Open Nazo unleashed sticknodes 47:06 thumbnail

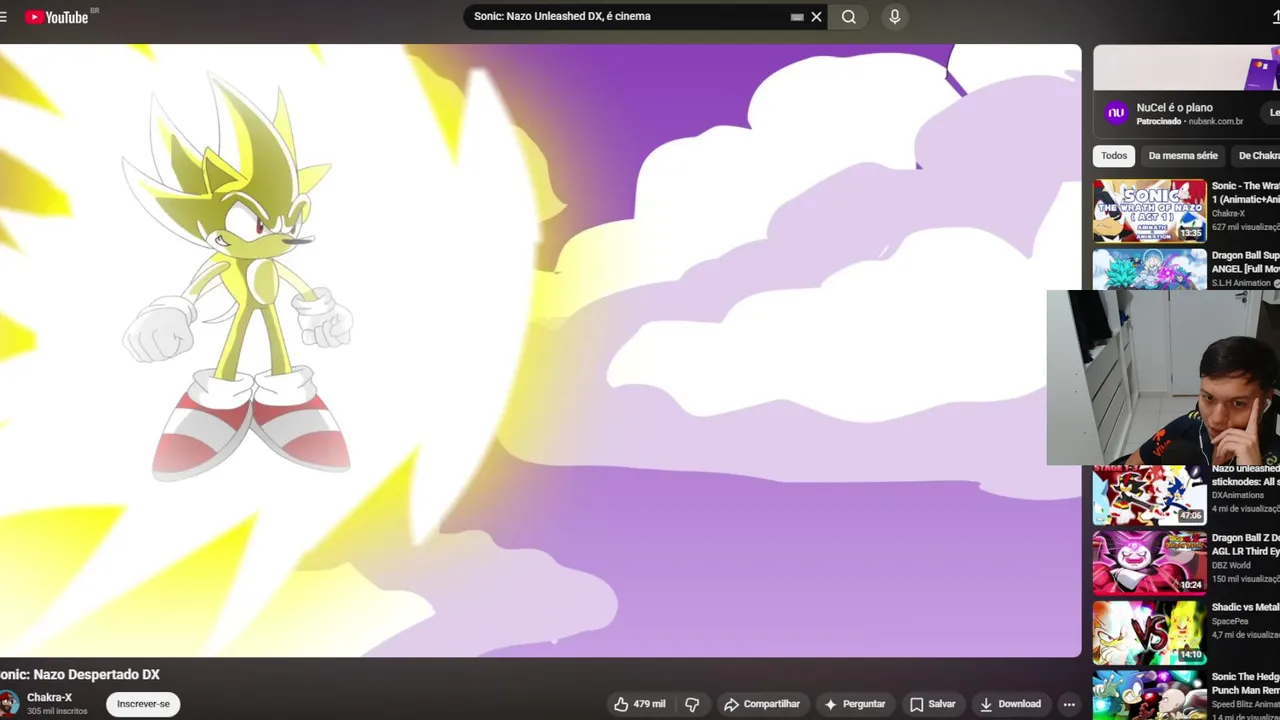[1150, 495]
